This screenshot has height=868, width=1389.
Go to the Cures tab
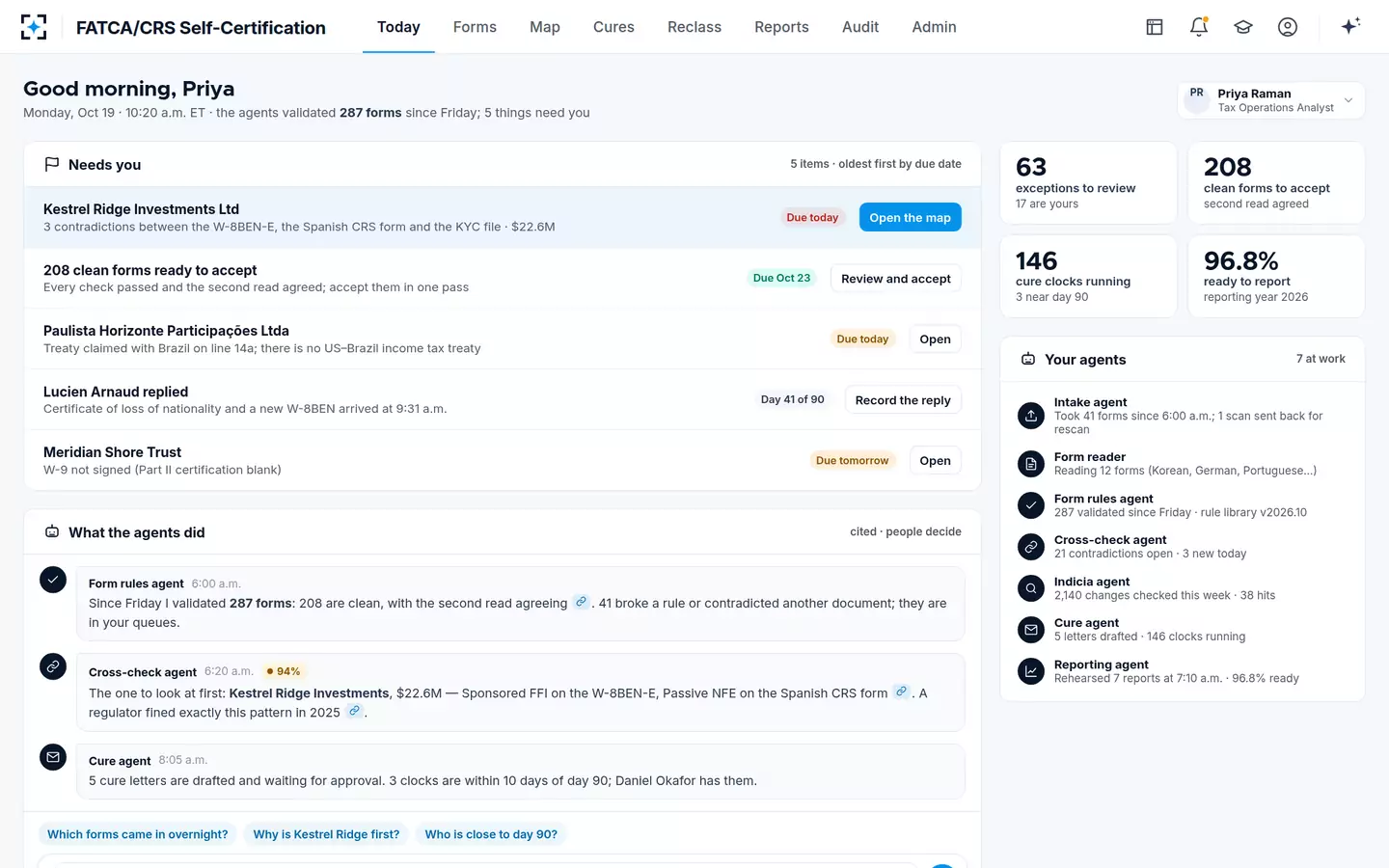(613, 27)
